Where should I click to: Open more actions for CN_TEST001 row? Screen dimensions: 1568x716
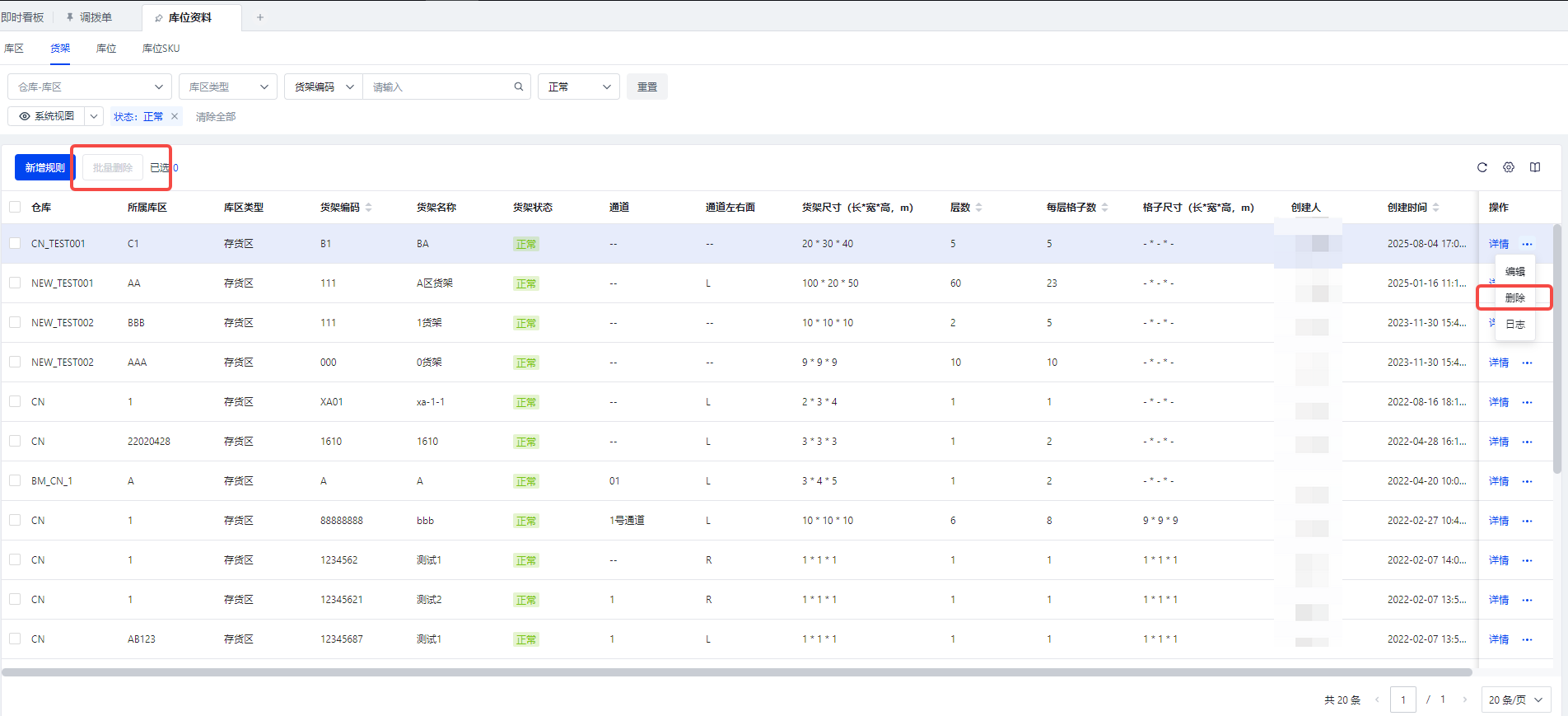point(1528,244)
